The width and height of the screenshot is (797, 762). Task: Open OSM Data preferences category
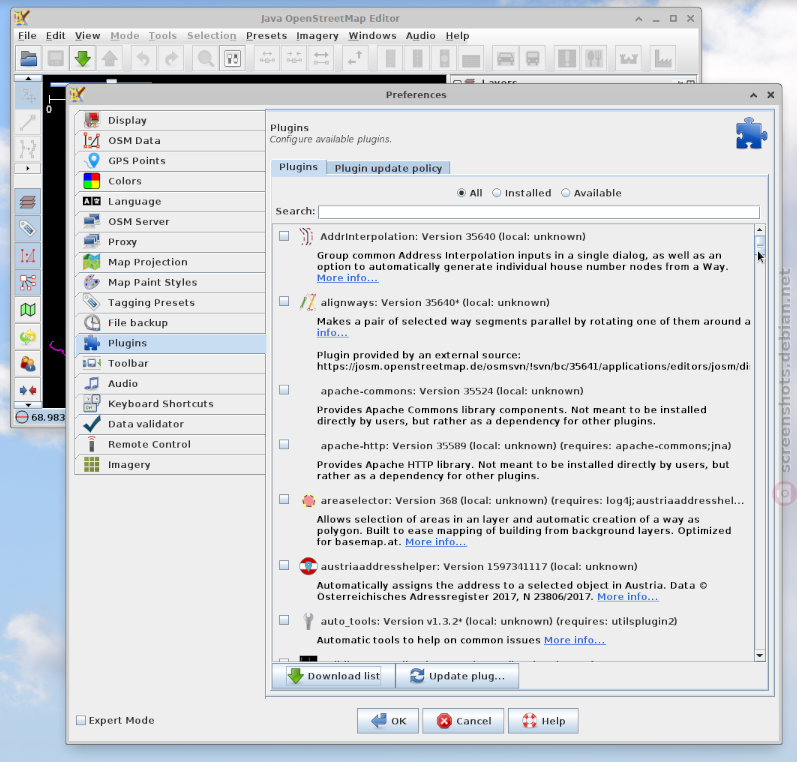pos(170,141)
